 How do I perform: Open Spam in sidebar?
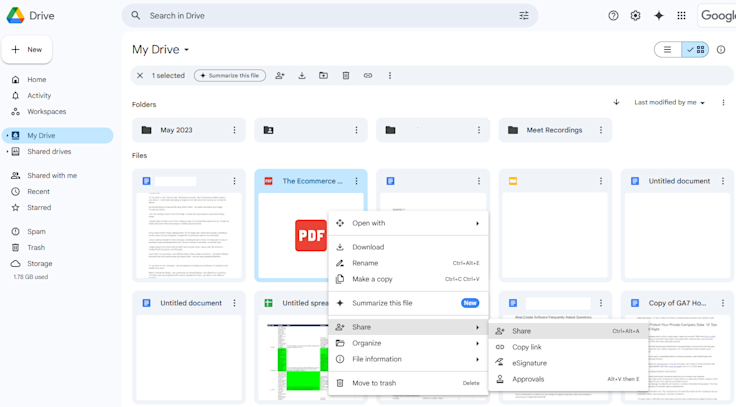pyautogui.click(x=36, y=231)
